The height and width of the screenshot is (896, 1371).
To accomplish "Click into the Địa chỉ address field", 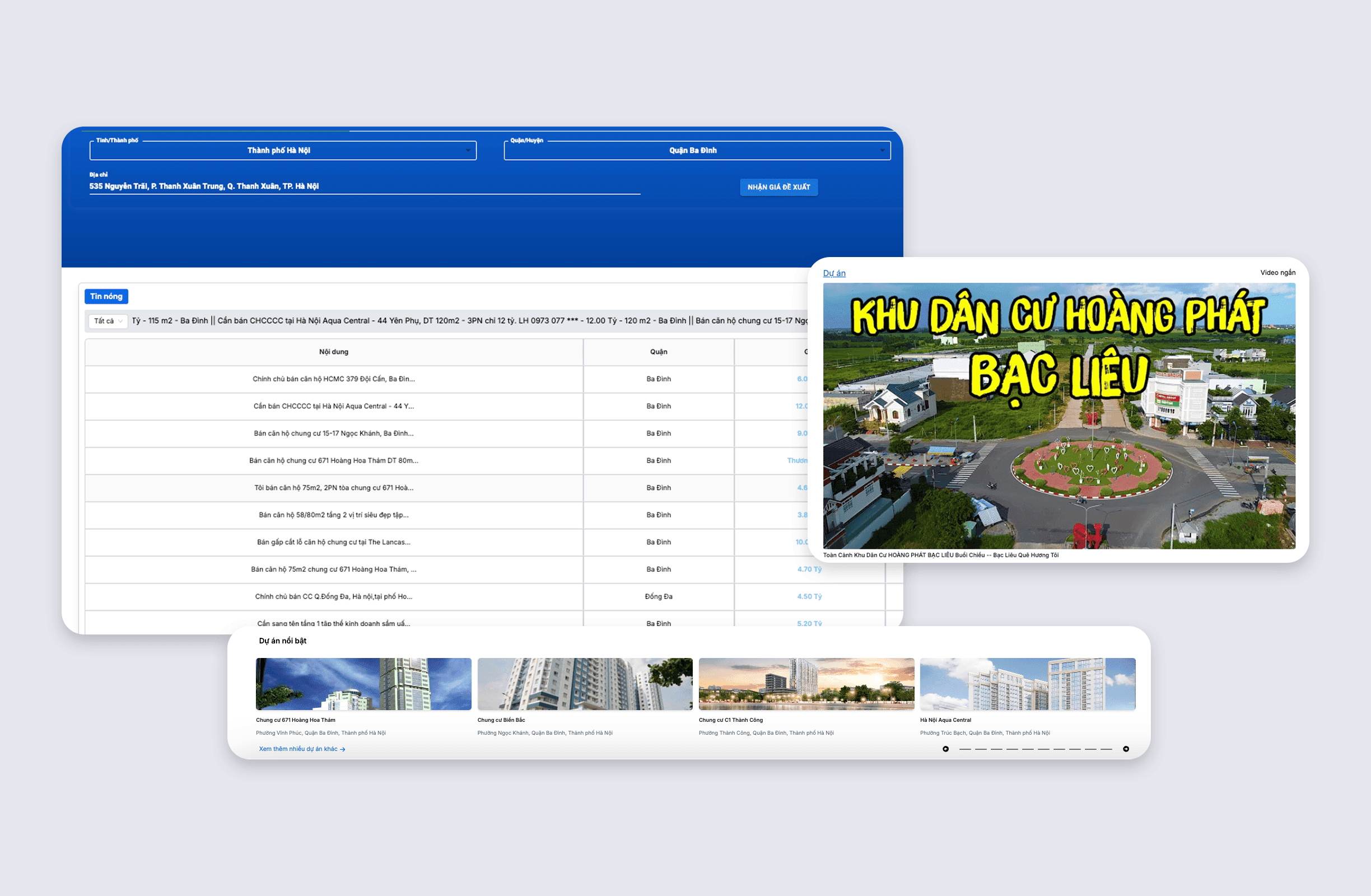I will (364, 186).
